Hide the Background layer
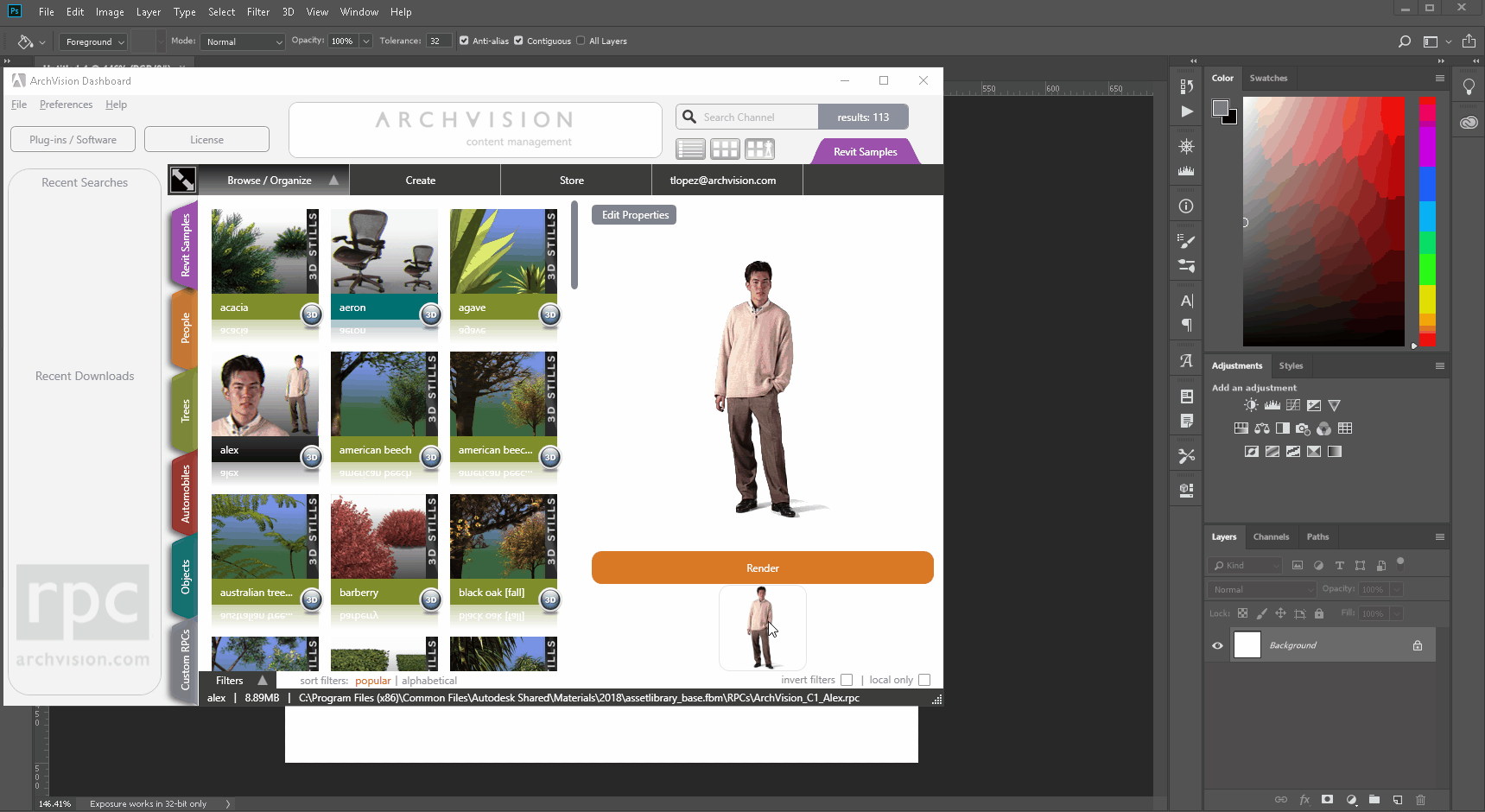 1217,644
